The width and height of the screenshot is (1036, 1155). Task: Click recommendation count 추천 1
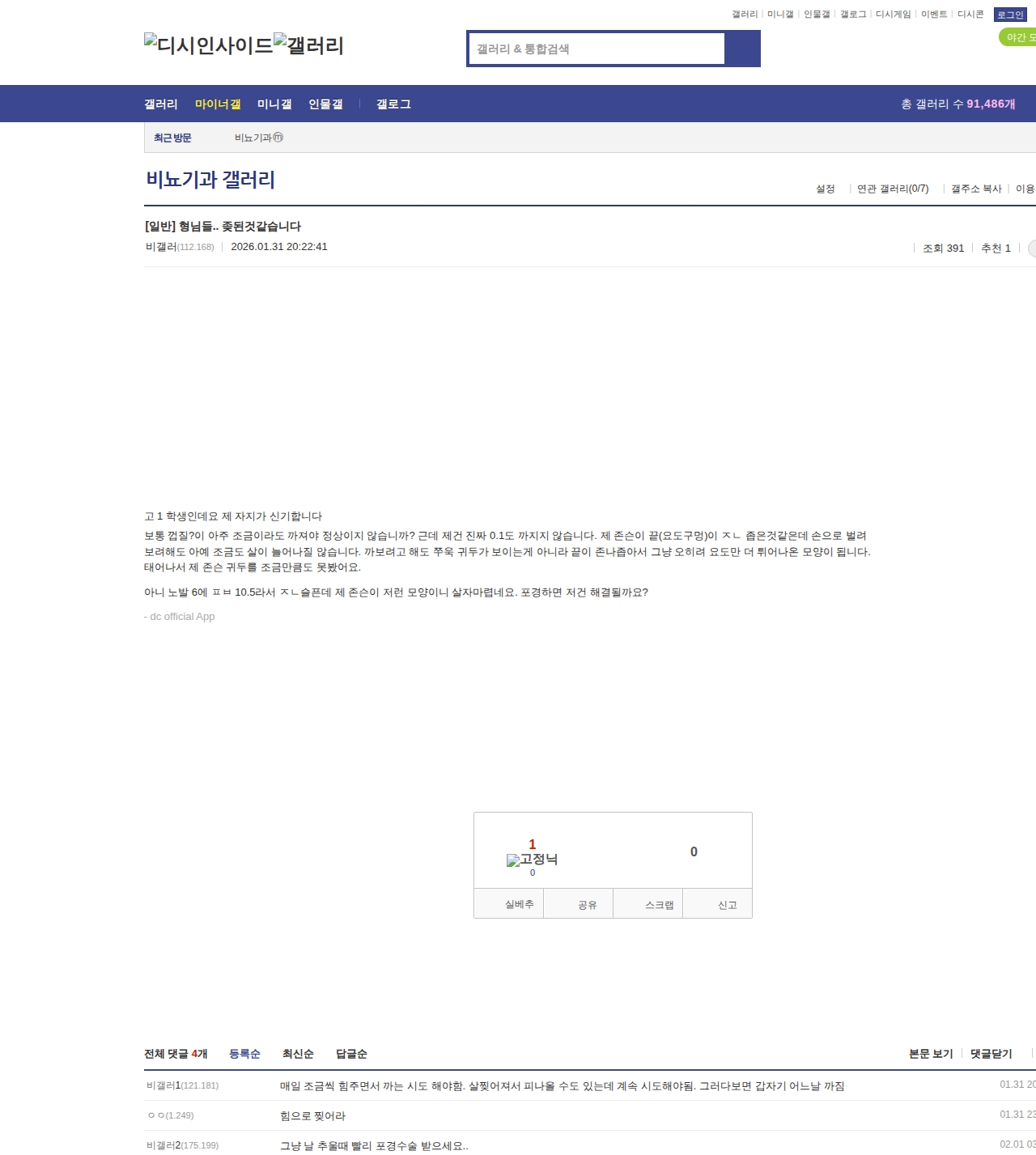point(996,248)
